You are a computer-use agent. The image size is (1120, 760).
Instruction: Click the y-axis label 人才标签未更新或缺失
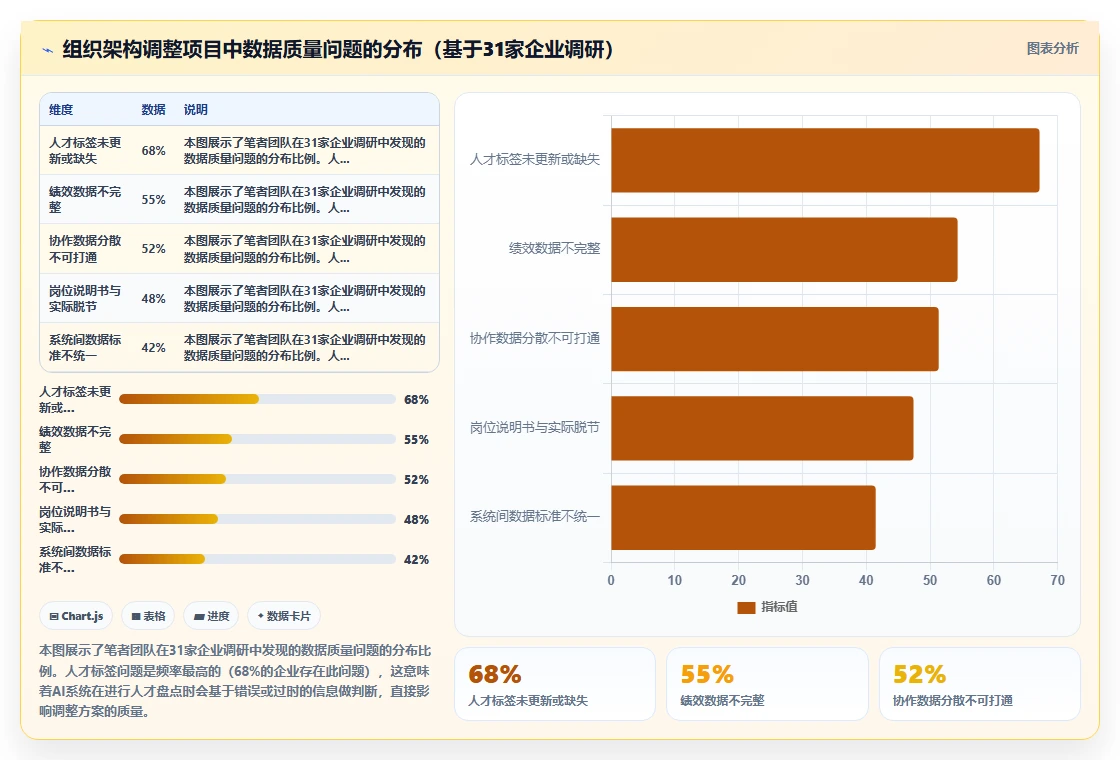534,159
